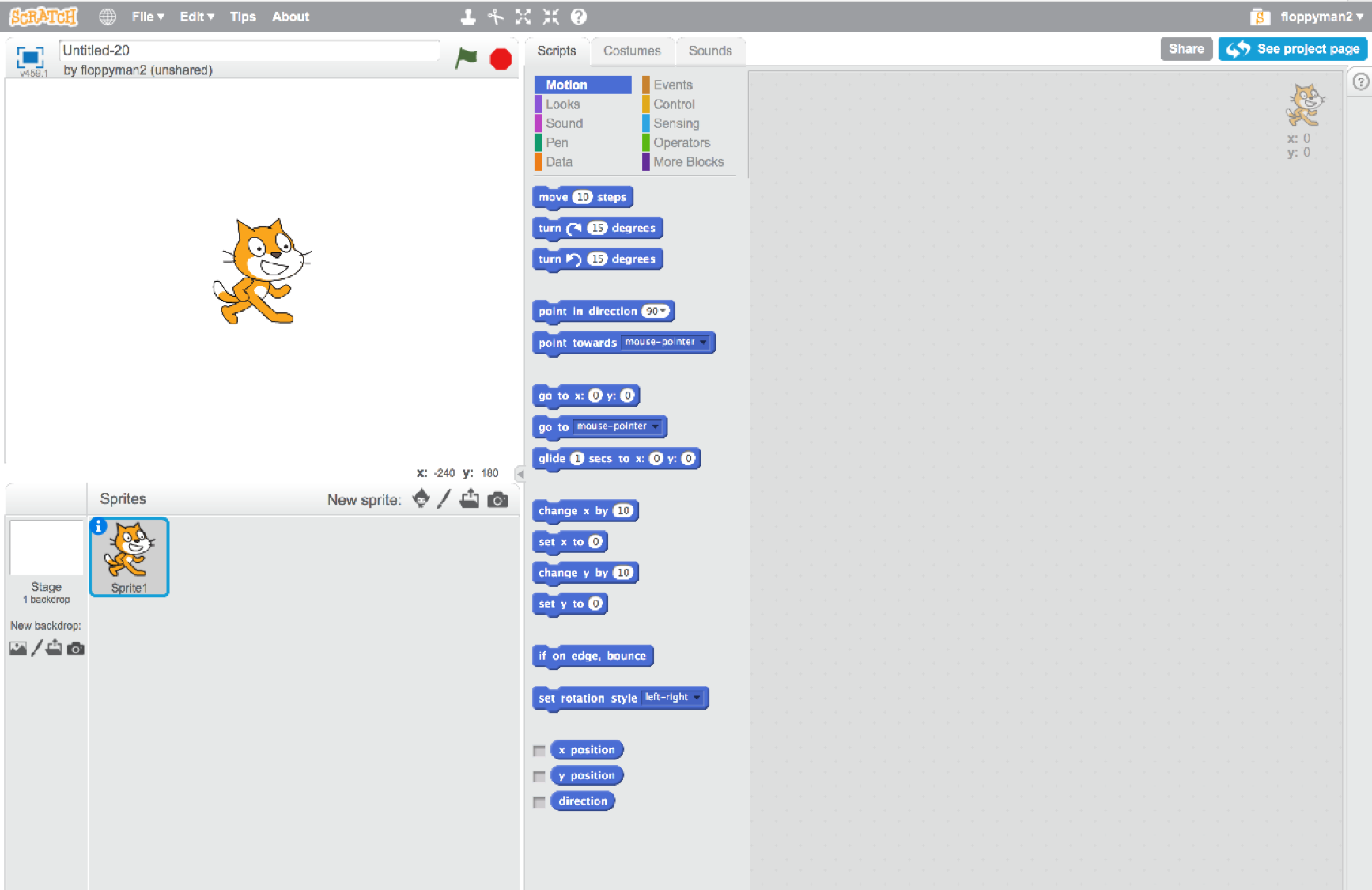Select the Delete scissors tool
Screen dimensions: 1372x890
[x=495, y=16]
